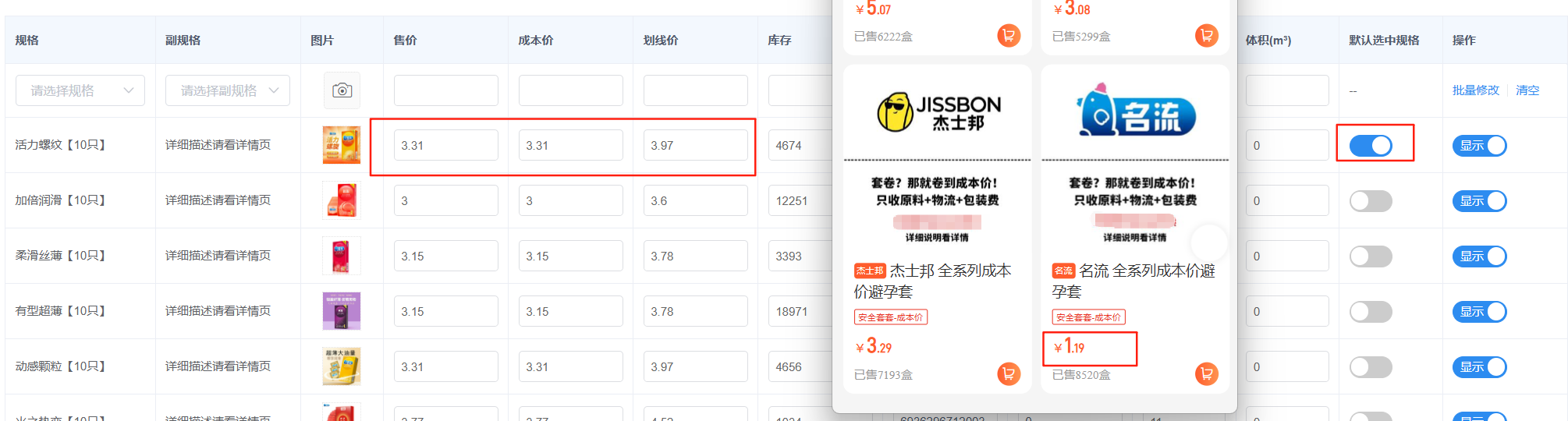Click the camera upload icon in batch row

coord(342,90)
